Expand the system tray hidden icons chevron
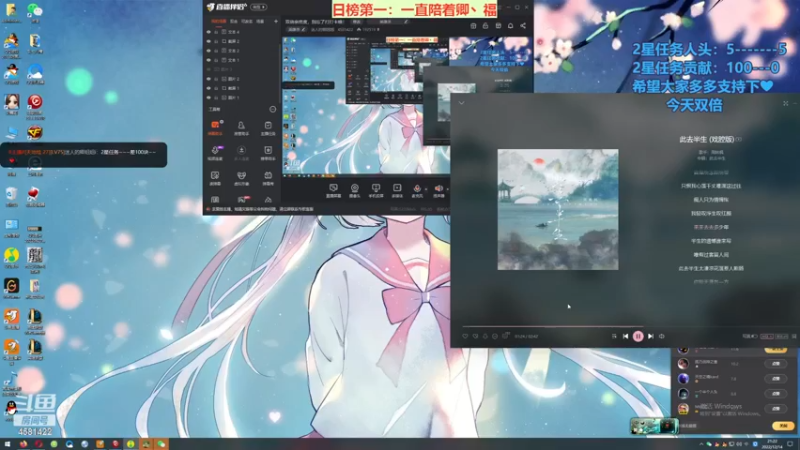The image size is (800, 450). (701, 444)
